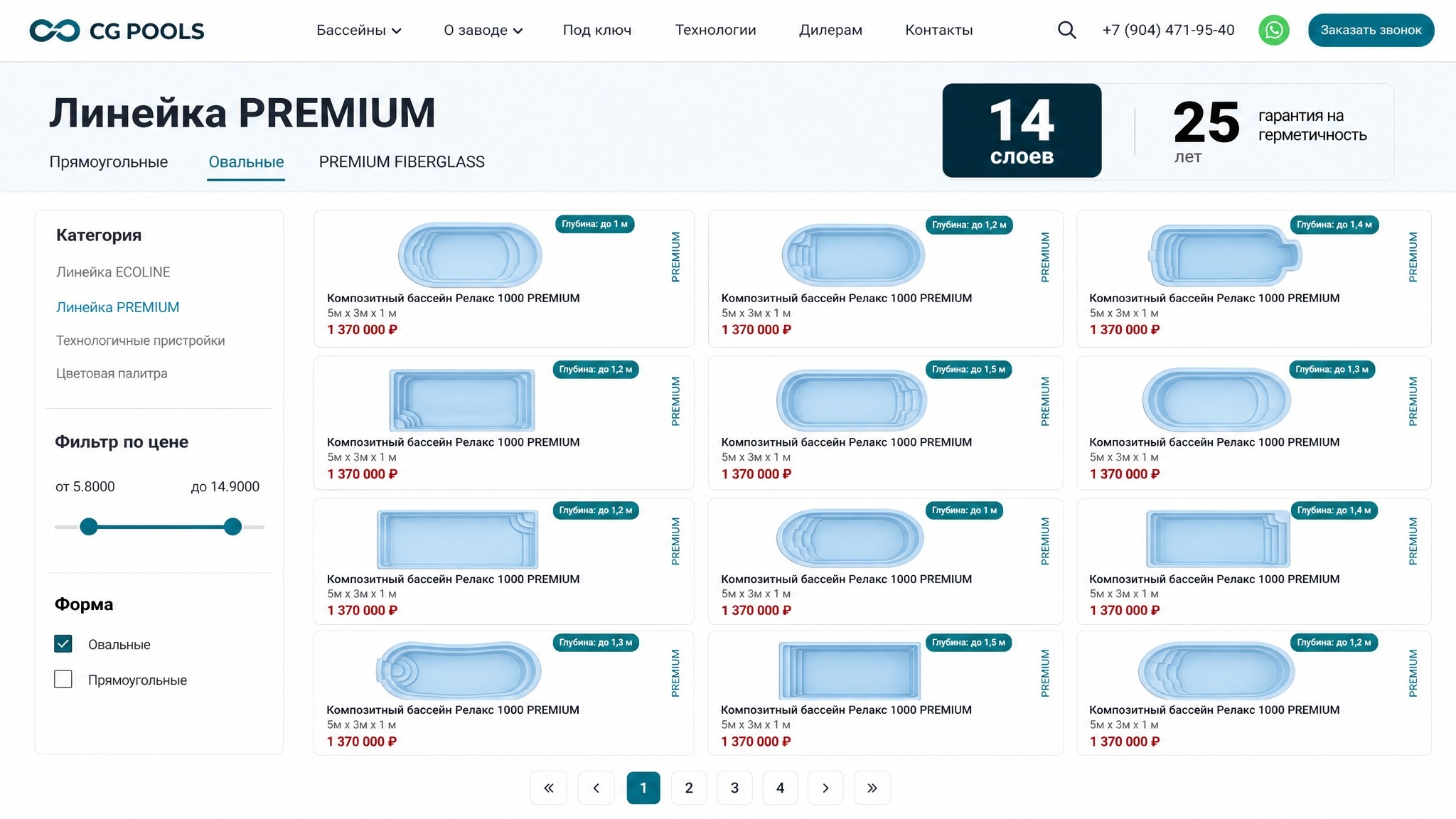The image size is (1456, 819).
Task: Uncheck the Овальные shape checkbox
Action: [x=63, y=643]
